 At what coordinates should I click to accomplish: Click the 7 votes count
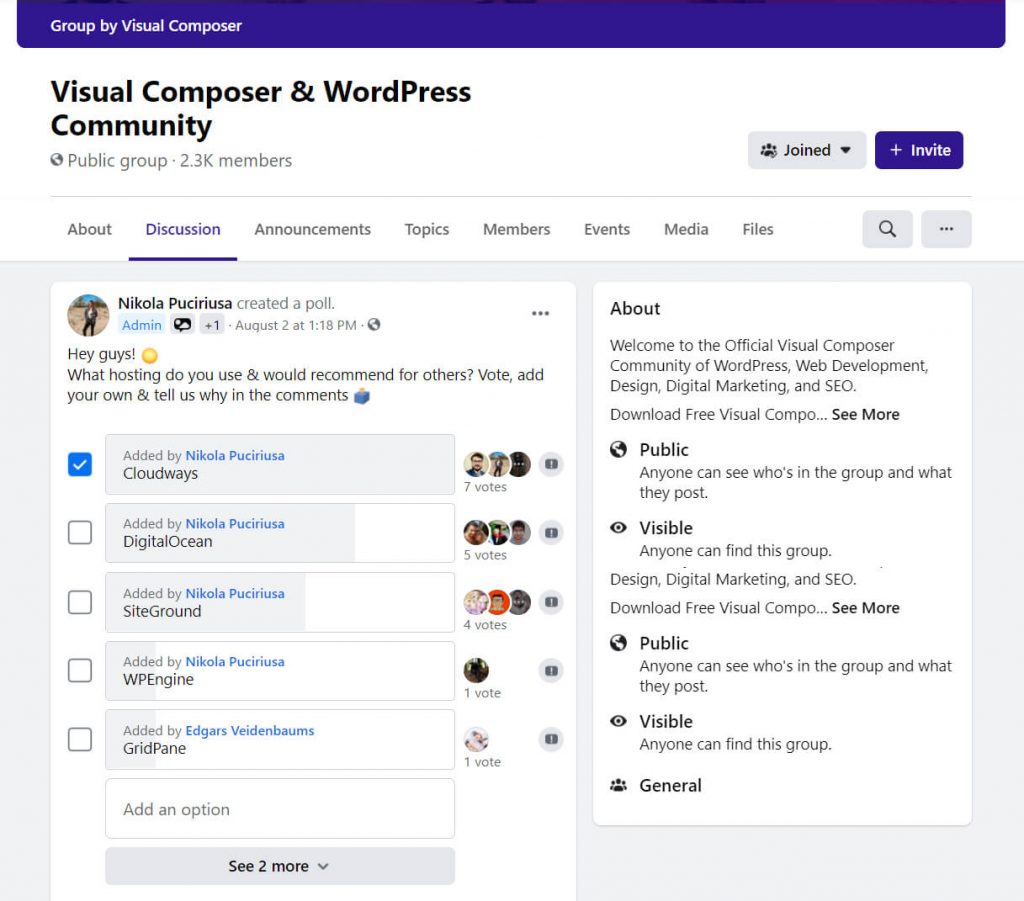pyautogui.click(x=485, y=487)
